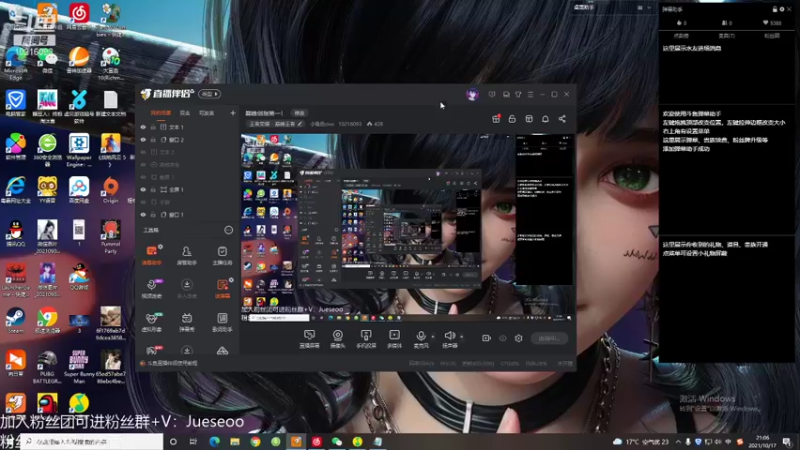Expand microphone options arrow beside 麦克风
800x450 pixels.
pos(433,337)
